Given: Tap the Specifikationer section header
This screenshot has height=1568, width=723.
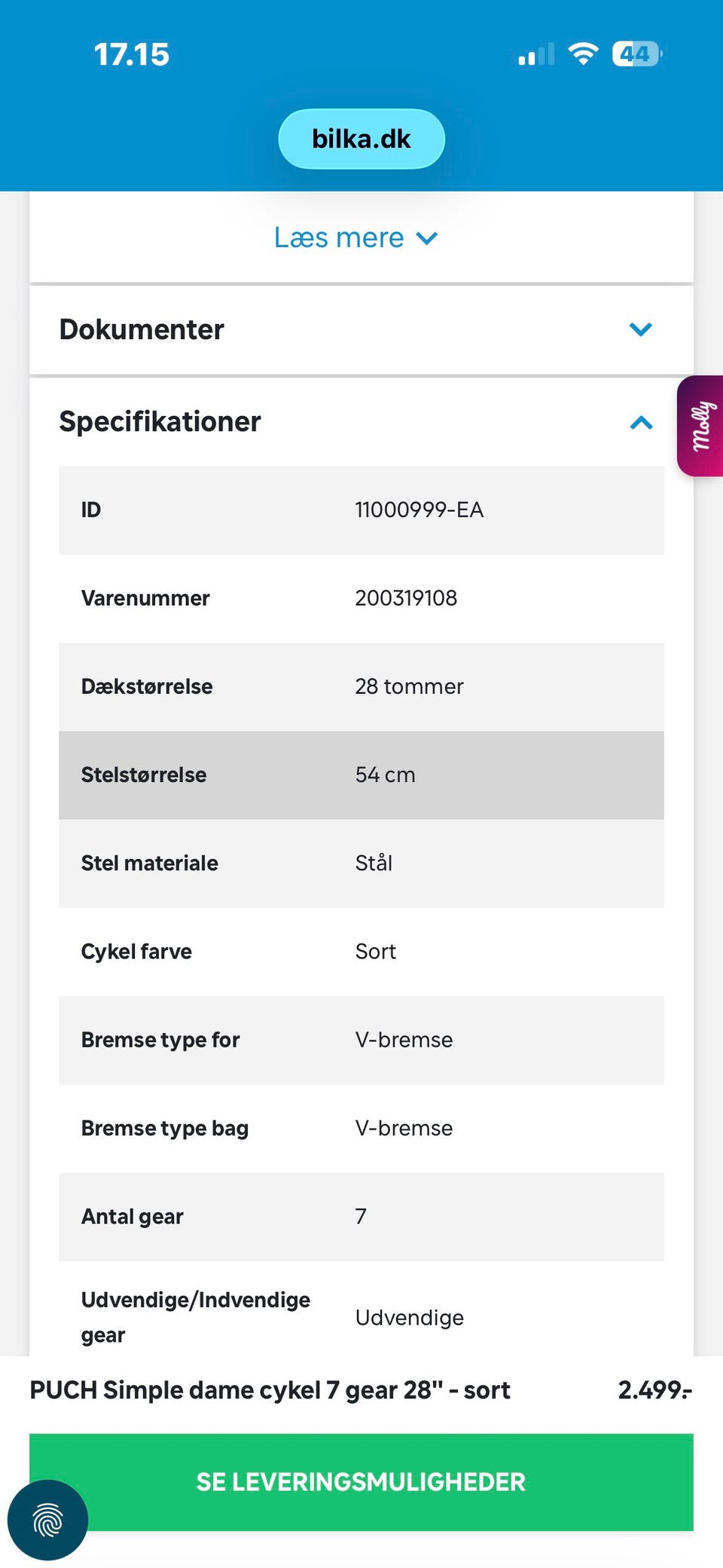Looking at the screenshot, I should (x=160, y=421).
